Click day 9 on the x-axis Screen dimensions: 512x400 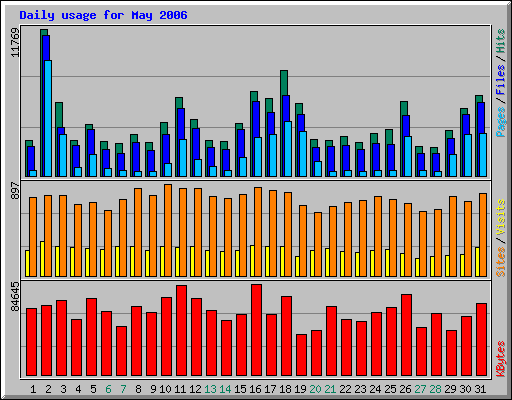click(153, 389)
